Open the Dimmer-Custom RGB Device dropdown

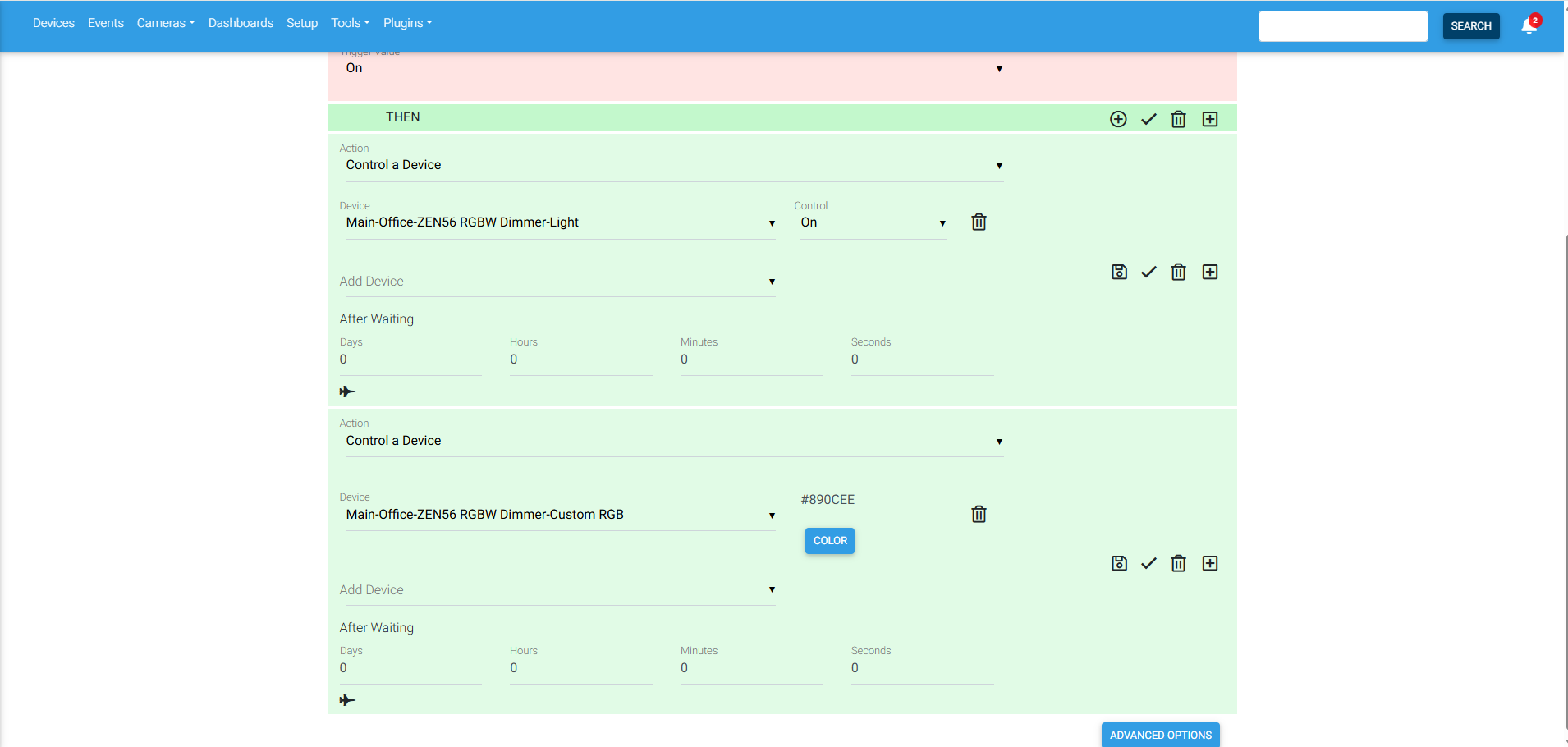pyautogui.click(x=560, y=515)
